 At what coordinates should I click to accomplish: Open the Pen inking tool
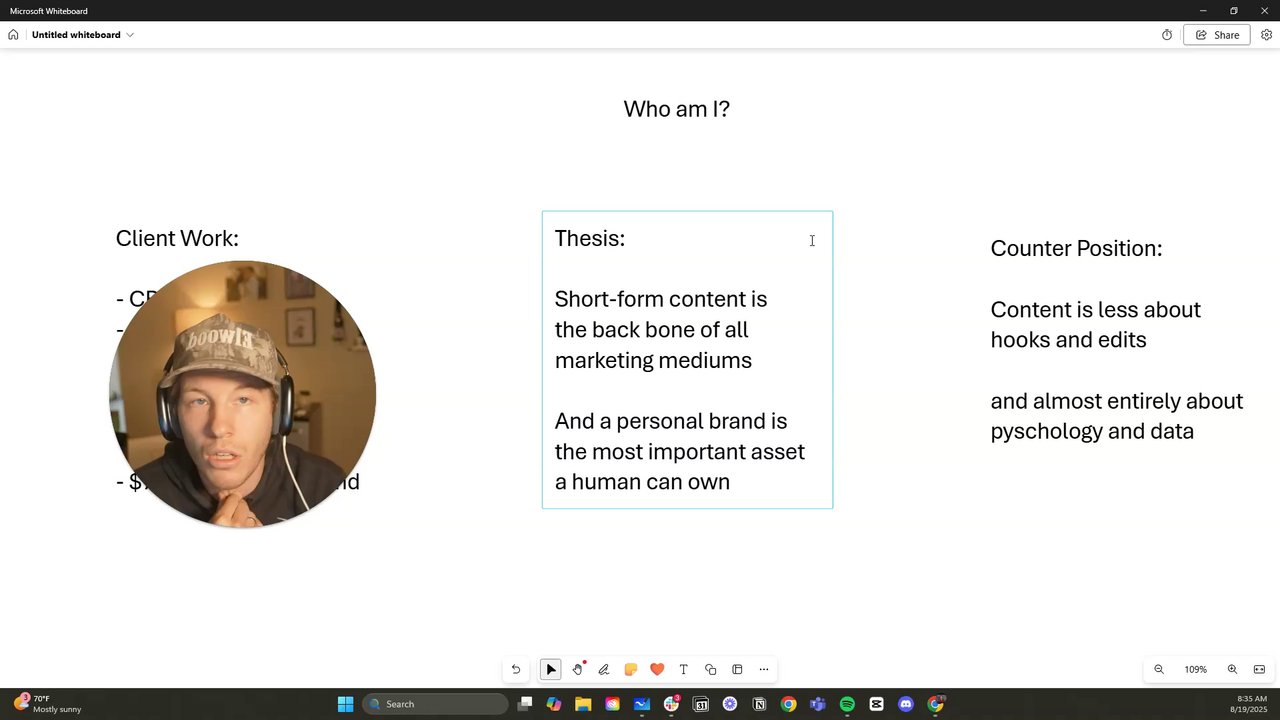click(604, 670)
